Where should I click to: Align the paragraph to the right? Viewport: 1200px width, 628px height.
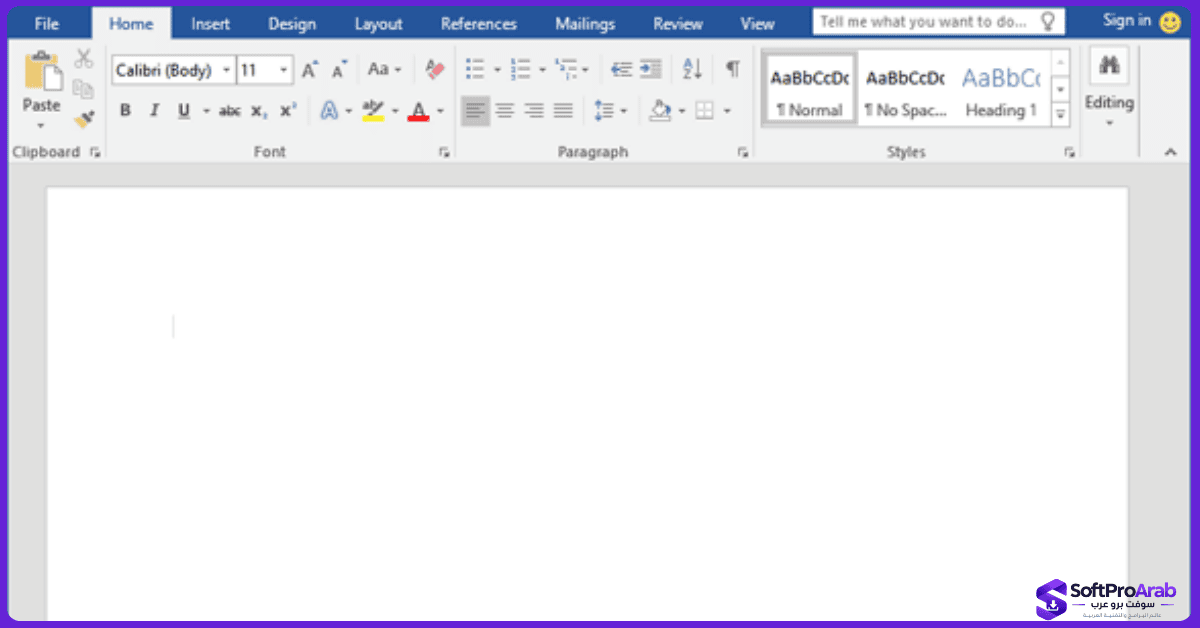coord(534,110)
